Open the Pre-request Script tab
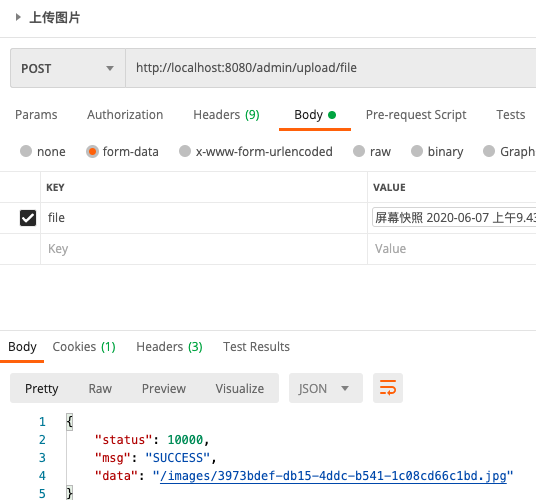 click(x=416, y=115)
